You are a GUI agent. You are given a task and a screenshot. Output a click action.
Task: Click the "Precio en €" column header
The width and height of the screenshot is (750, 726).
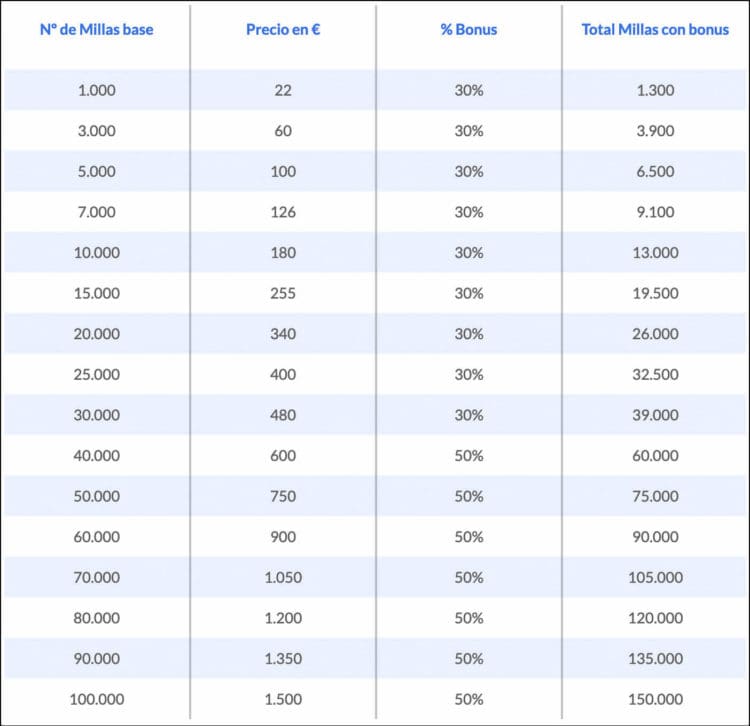[283, 29]
